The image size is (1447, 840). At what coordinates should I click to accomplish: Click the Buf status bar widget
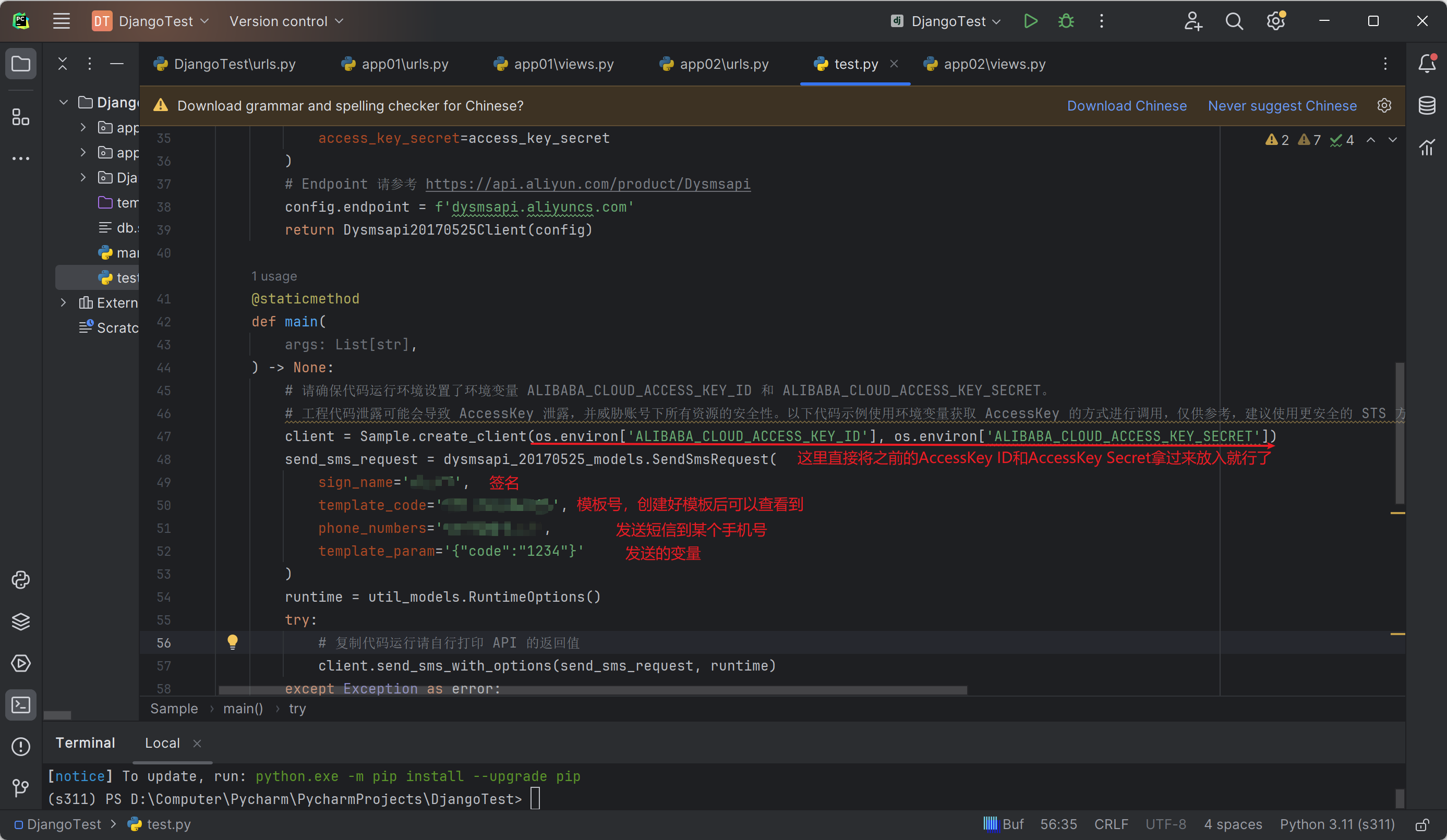tap(1003, 824)
